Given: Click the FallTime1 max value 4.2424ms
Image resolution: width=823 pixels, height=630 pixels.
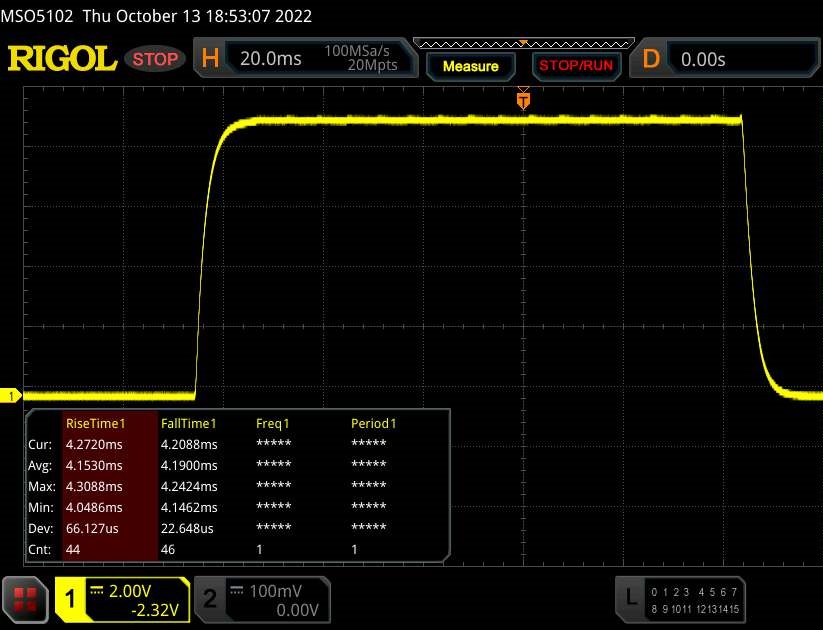Looking at the screenshot, I should coord(189,487).
